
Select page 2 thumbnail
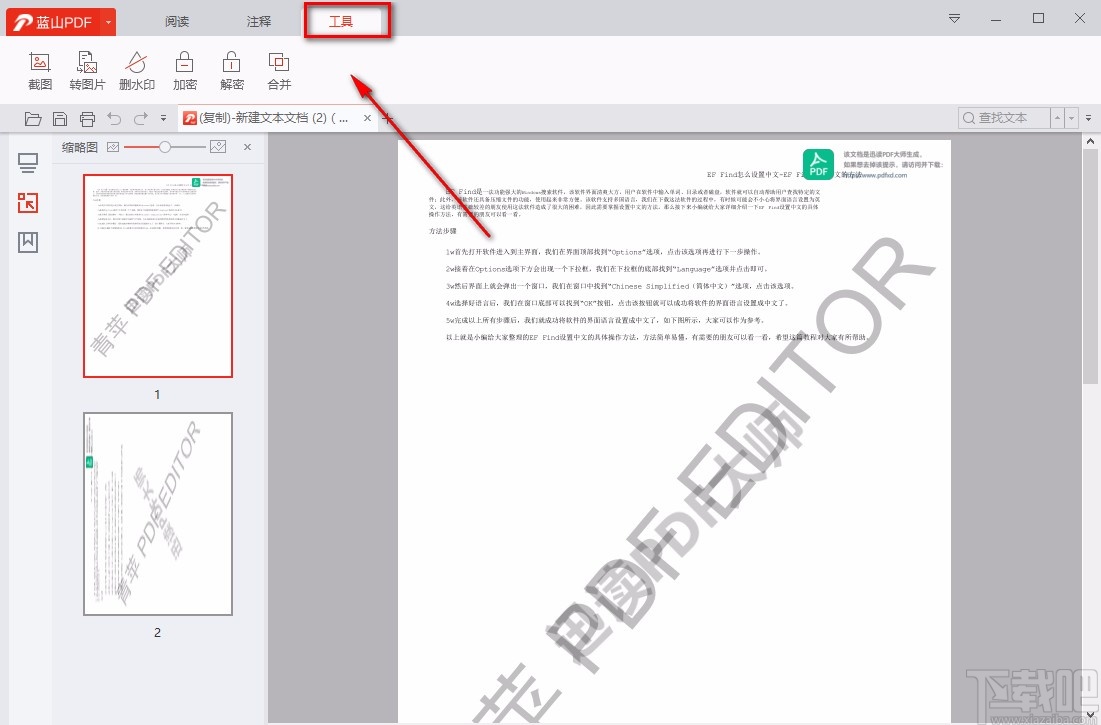pos(157,512)
